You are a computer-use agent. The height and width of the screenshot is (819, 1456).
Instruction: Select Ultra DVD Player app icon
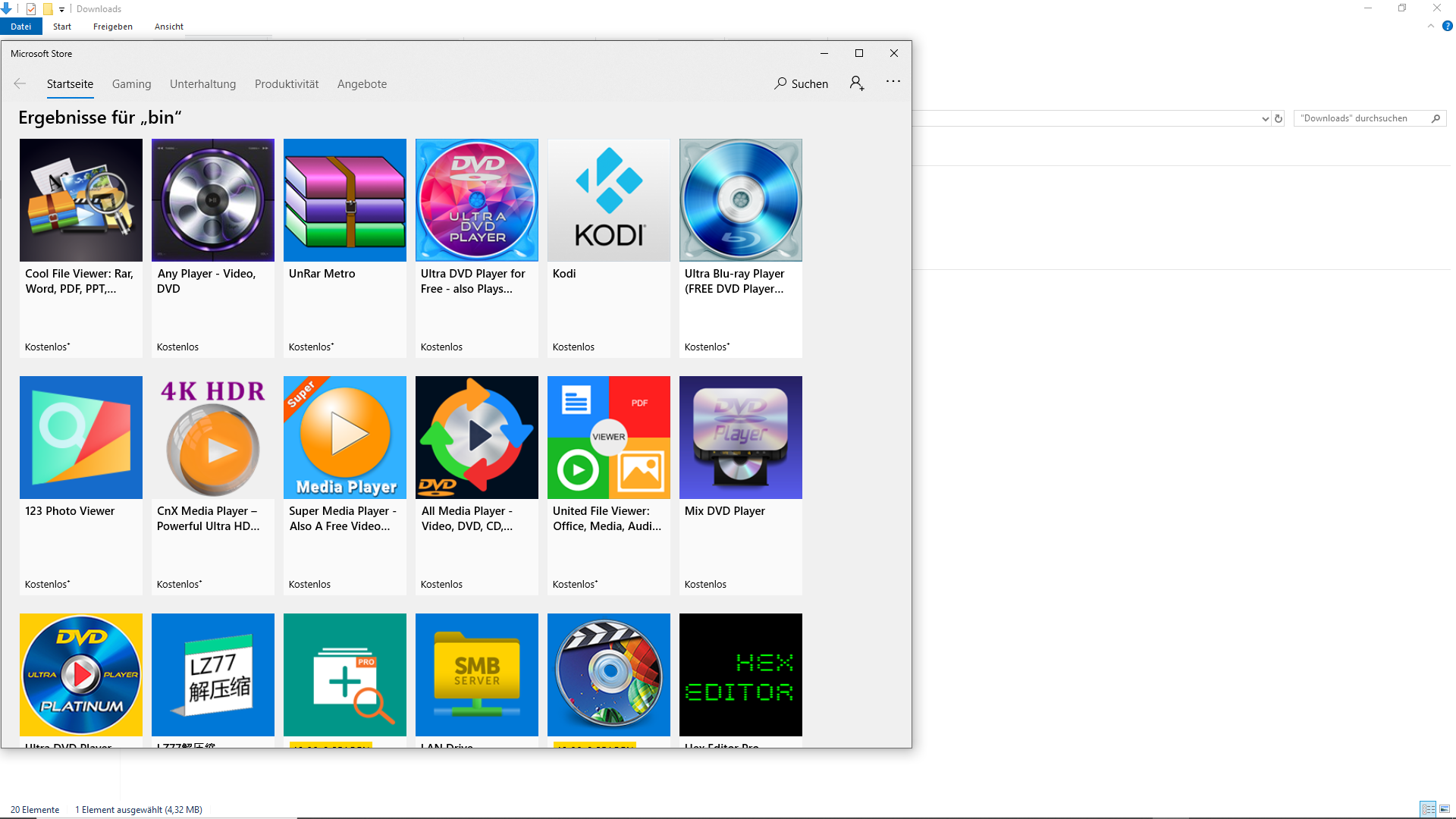[x=476, y=200]
